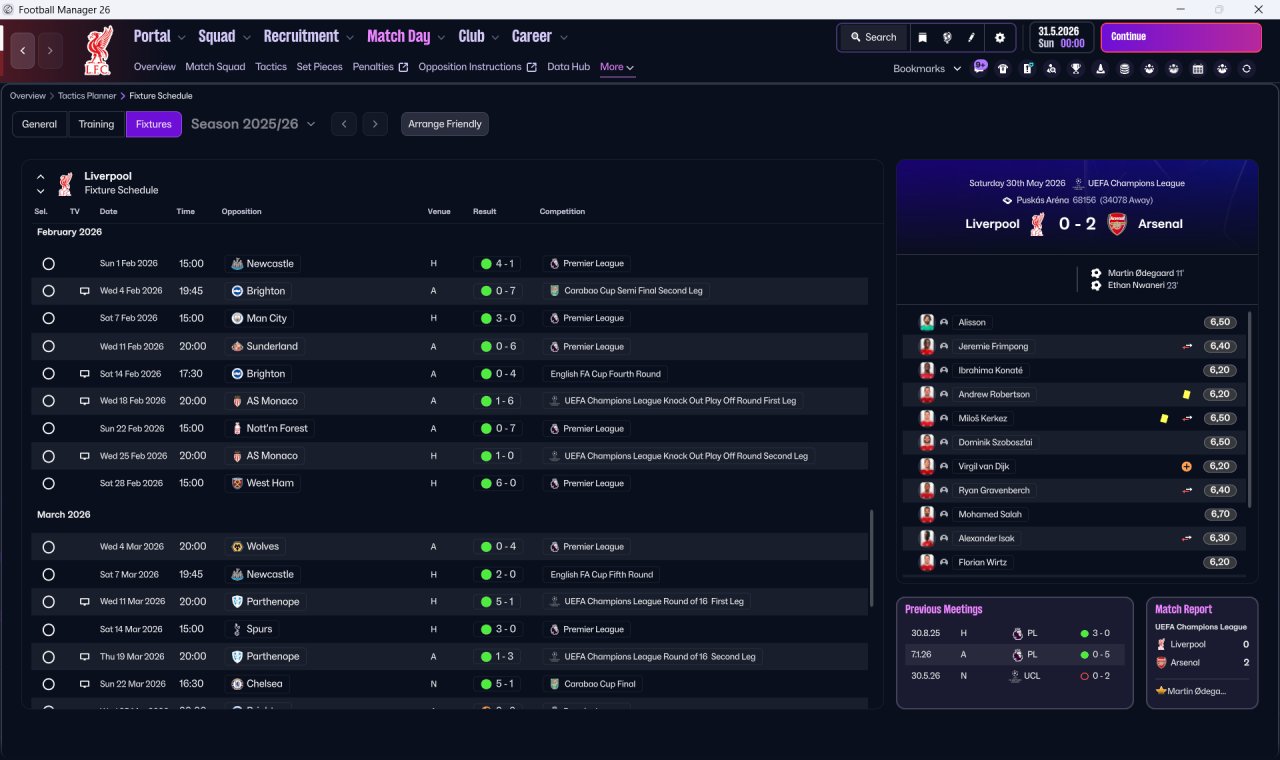Open the More submenu dropdown
The height and width of the screenshot is (760, 1280).
point(617,67)
